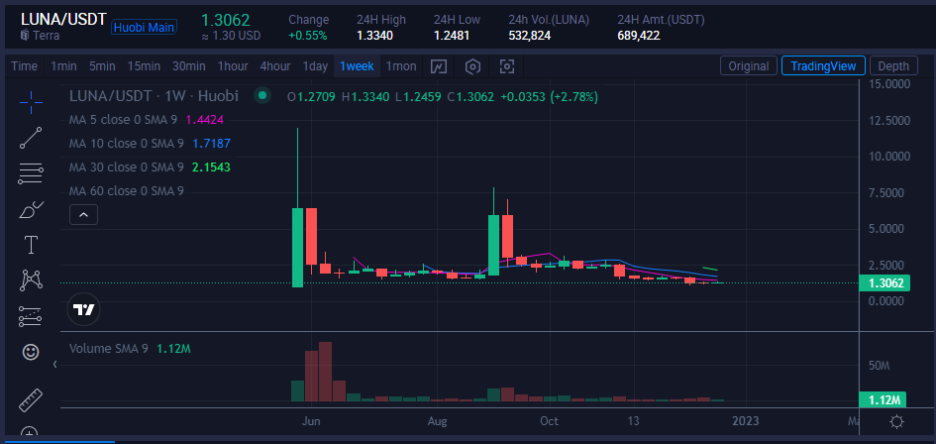
Task: Switch to TradingView chart mode
Action: (x=823, y=66)
